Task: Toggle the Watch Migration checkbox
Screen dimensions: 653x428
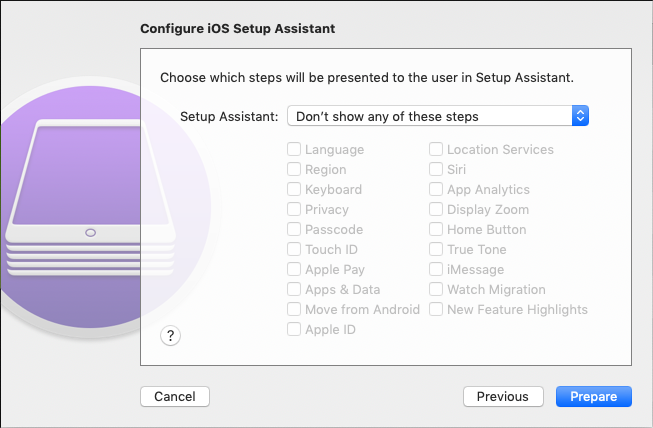Action: pos(437,290)
